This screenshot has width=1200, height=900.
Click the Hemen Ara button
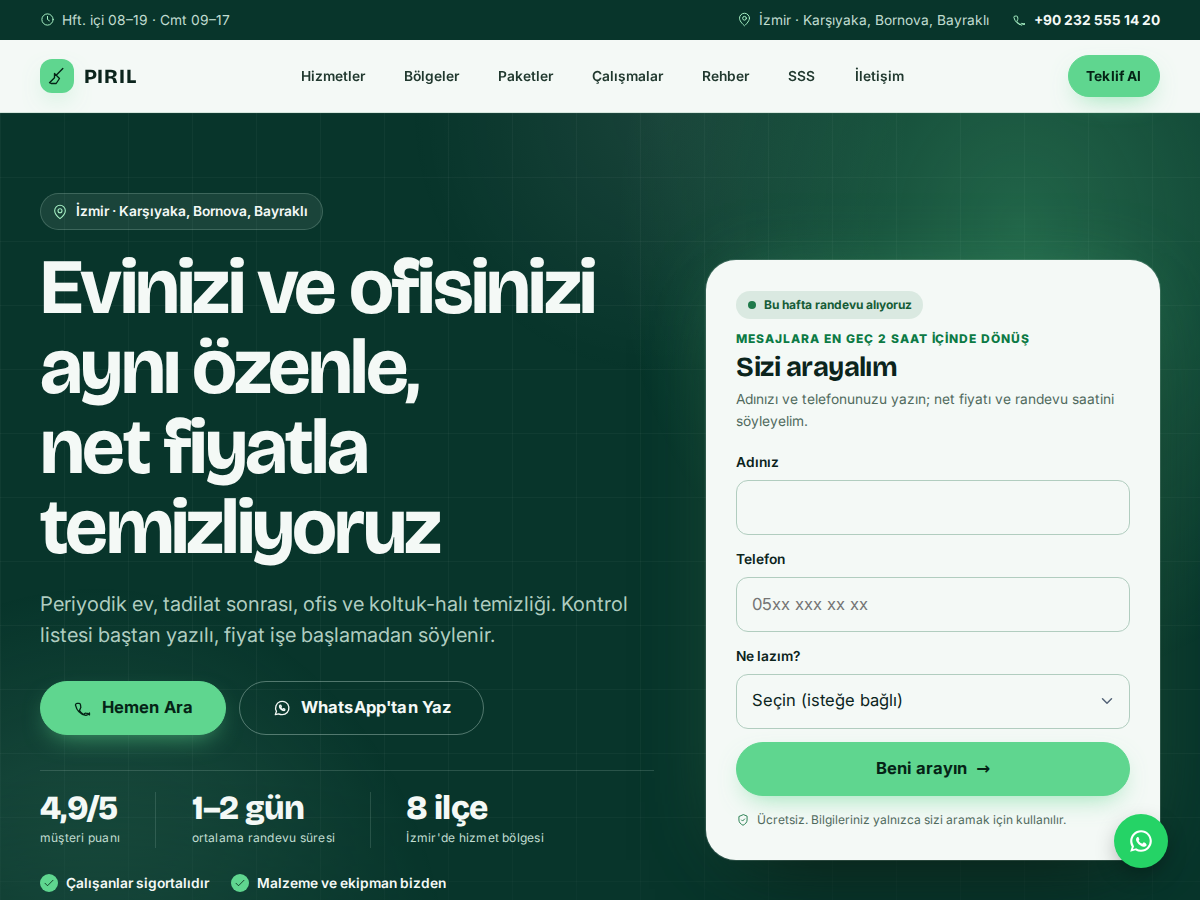click(x=133, y=708)
